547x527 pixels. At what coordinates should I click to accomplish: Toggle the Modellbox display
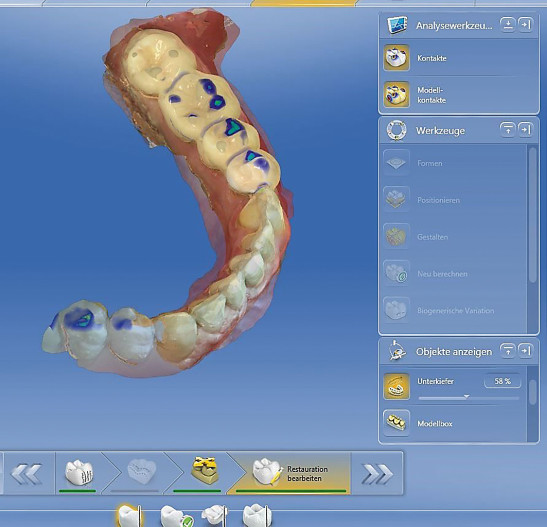(x=396, y=423)
